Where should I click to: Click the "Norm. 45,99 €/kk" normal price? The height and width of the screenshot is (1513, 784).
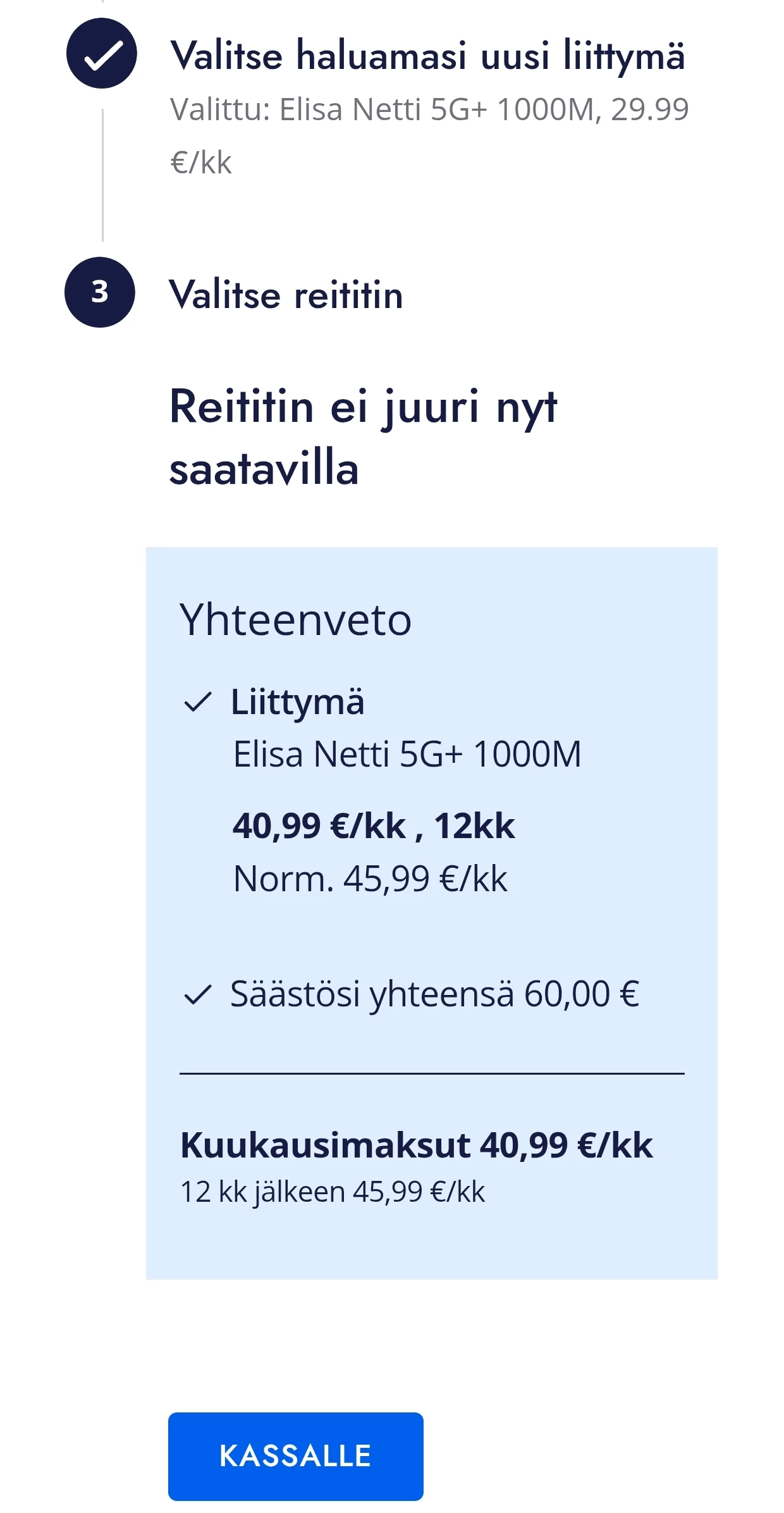[370, 879]
